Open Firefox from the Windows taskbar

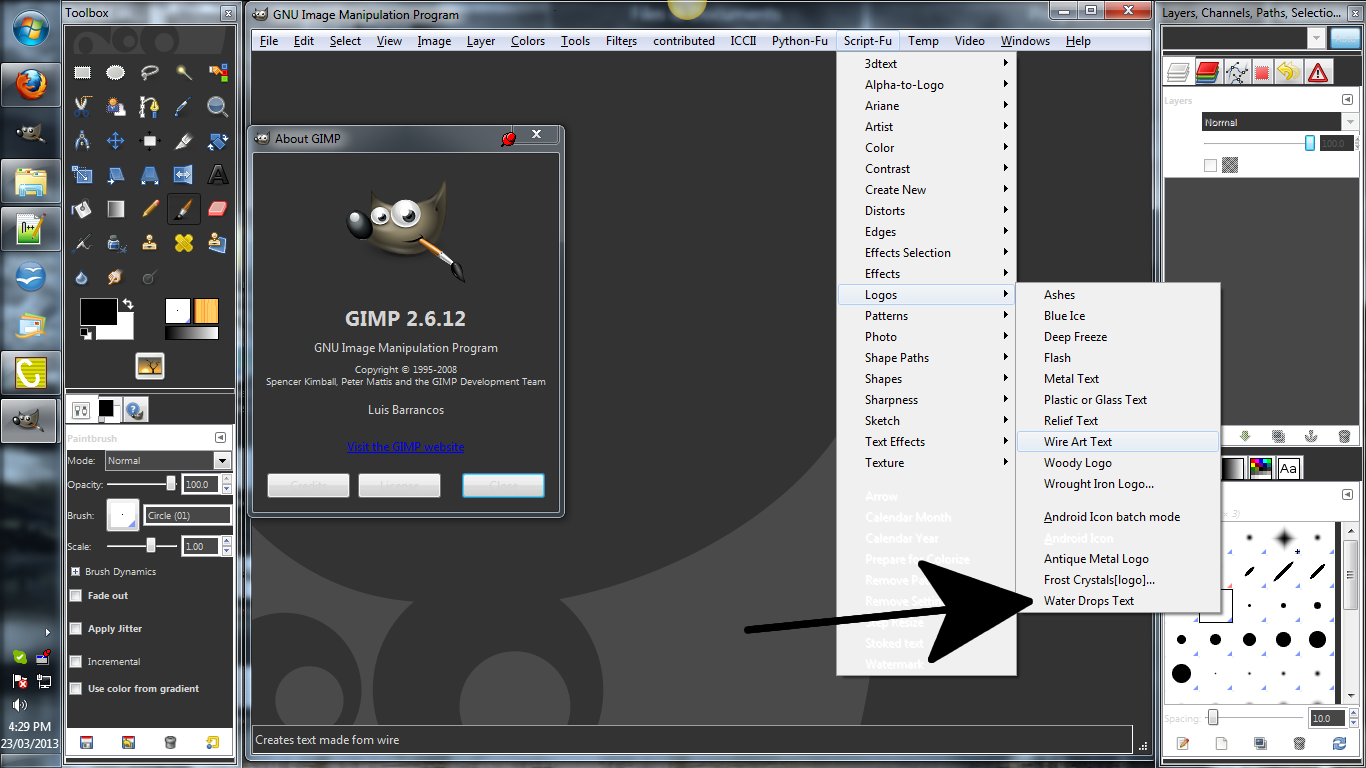tap(30, 84)
